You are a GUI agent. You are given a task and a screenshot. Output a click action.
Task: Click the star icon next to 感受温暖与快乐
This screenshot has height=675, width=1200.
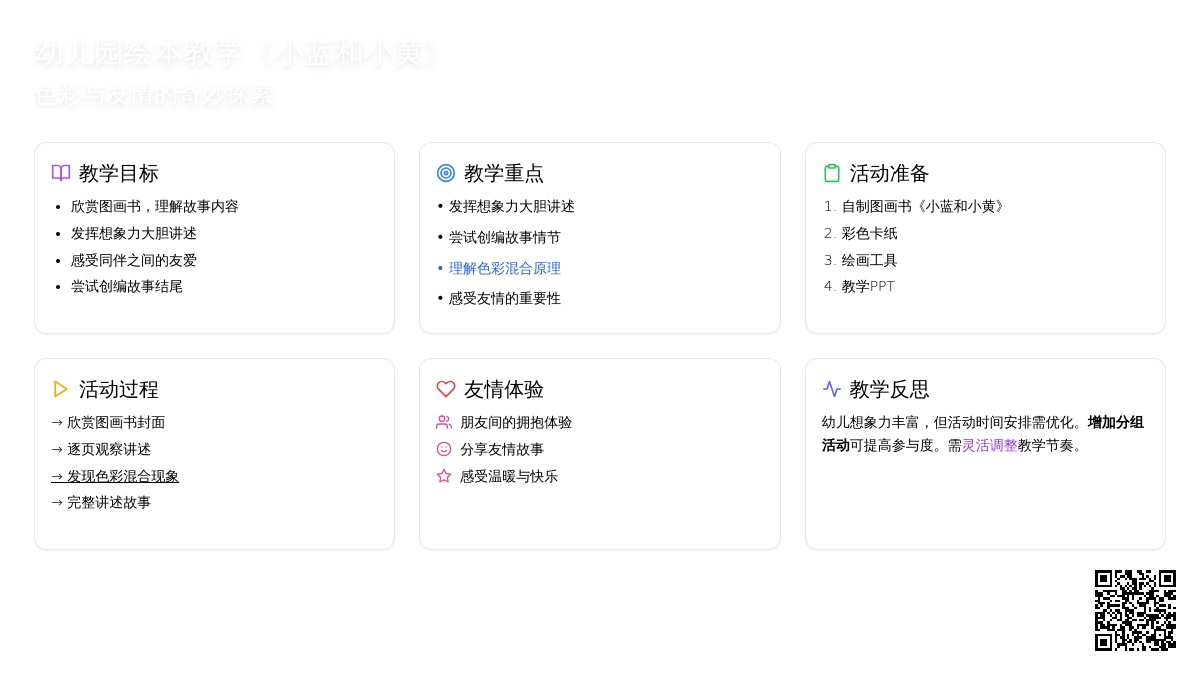coord(444,476)
